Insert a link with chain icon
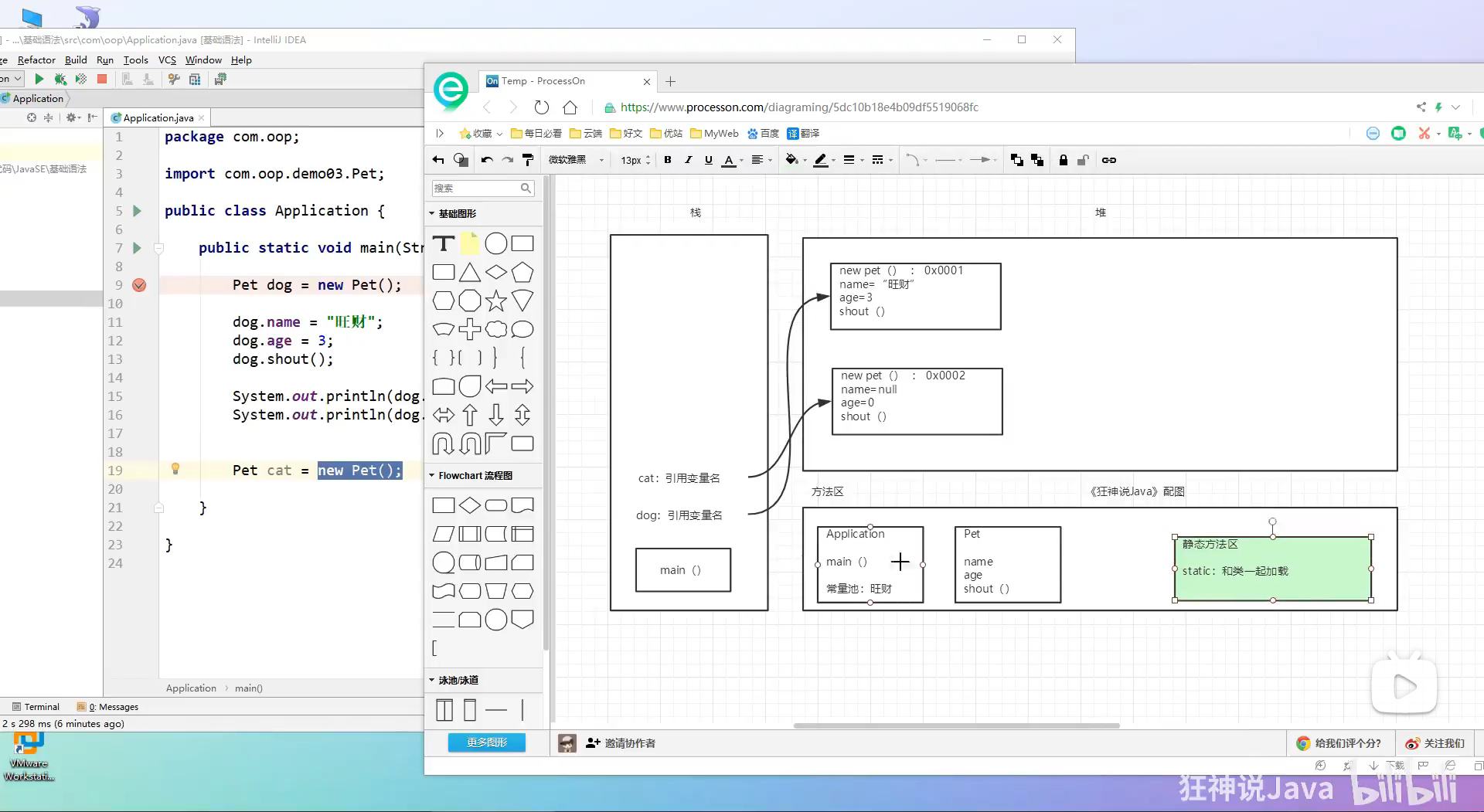 point(1108,160)
